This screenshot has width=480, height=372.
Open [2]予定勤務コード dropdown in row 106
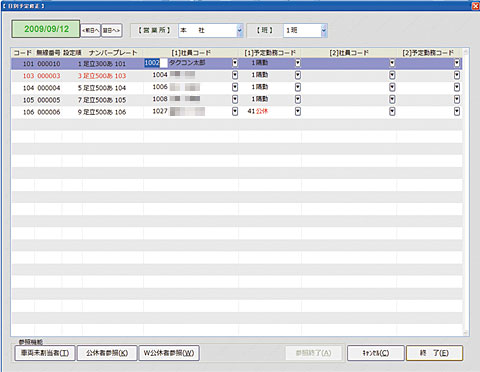tap(457, 111)
